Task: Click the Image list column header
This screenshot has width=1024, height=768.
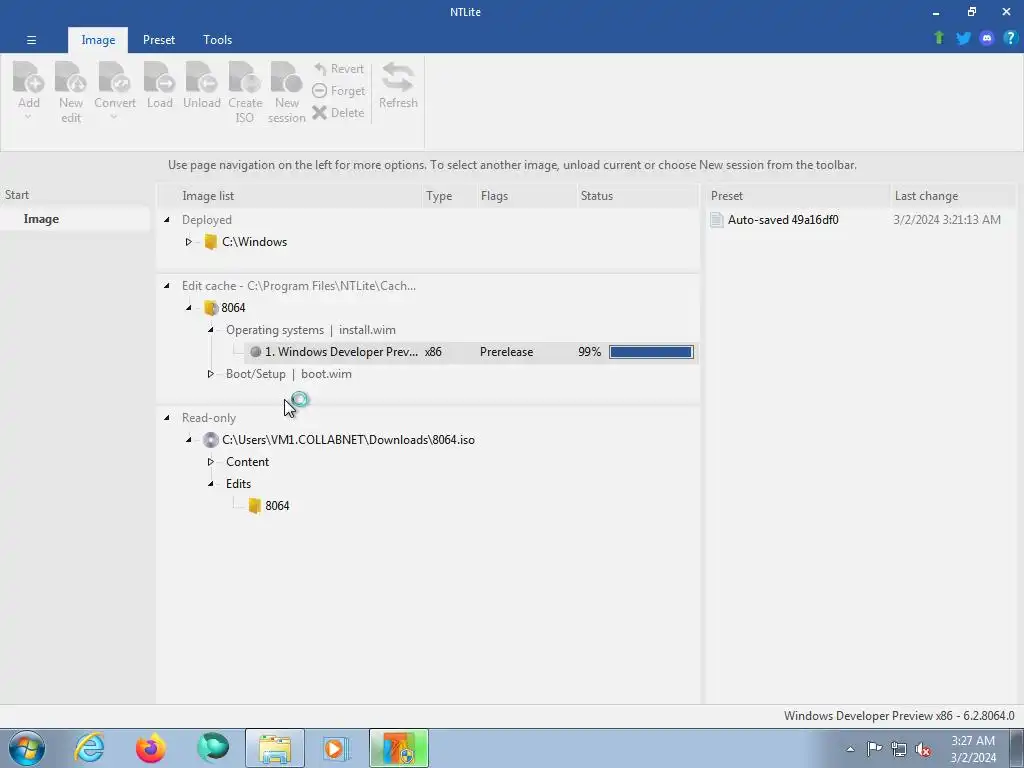Action: point(208,196)
